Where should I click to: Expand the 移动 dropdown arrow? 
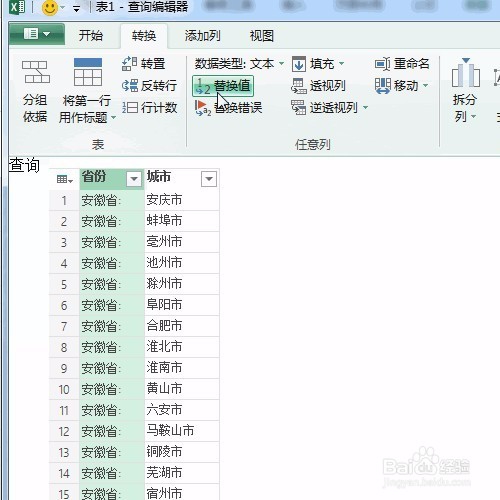[426, 86]
